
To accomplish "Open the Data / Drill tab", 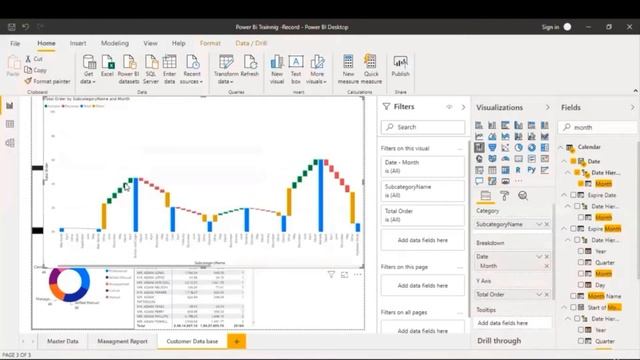I will coord(251,43).
